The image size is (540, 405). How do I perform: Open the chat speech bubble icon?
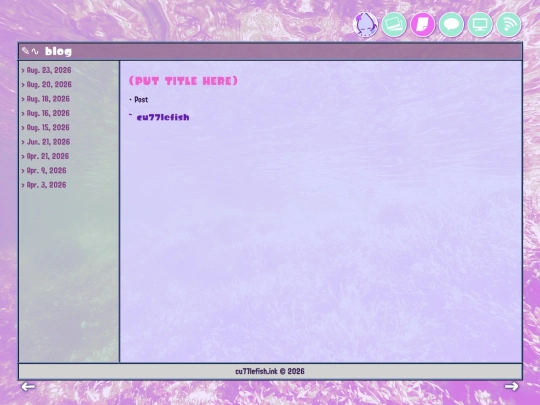tap(451, 24)
